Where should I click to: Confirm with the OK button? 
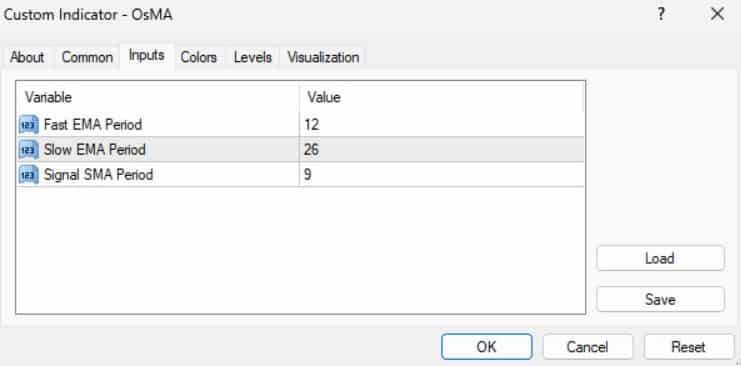tap(487, 347)
